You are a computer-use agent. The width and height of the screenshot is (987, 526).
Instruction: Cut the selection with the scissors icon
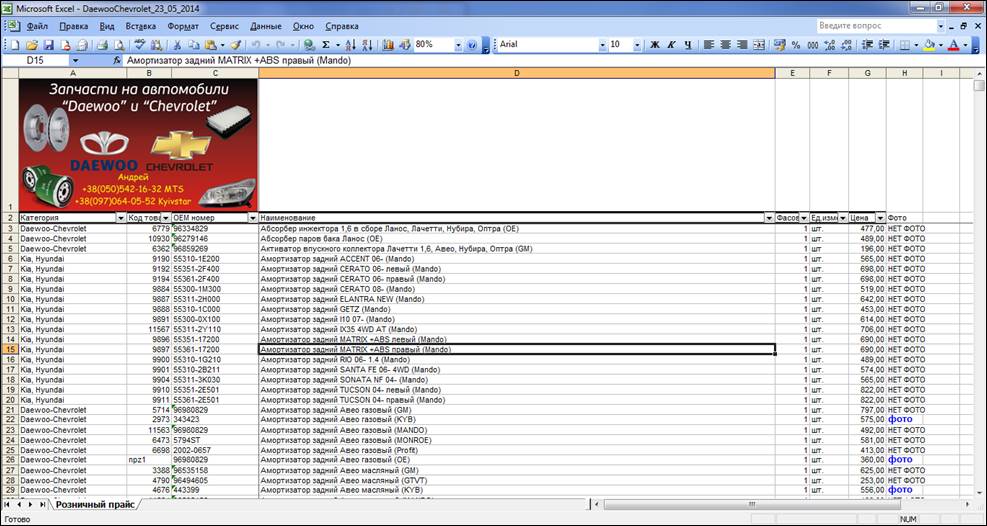pyautogui.click(x=178, y=45)
